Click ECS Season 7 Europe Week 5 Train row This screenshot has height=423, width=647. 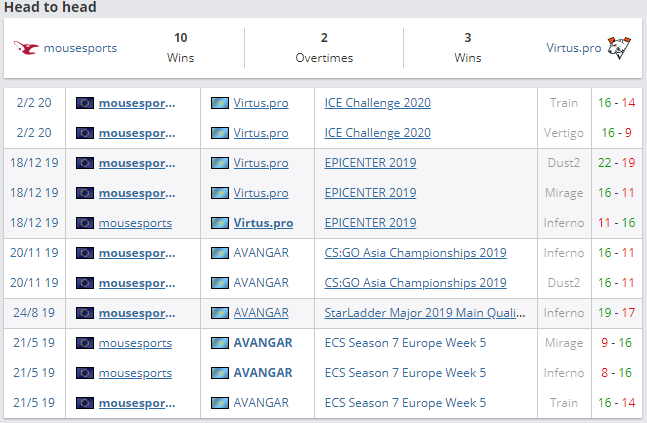tap(406, 403)
